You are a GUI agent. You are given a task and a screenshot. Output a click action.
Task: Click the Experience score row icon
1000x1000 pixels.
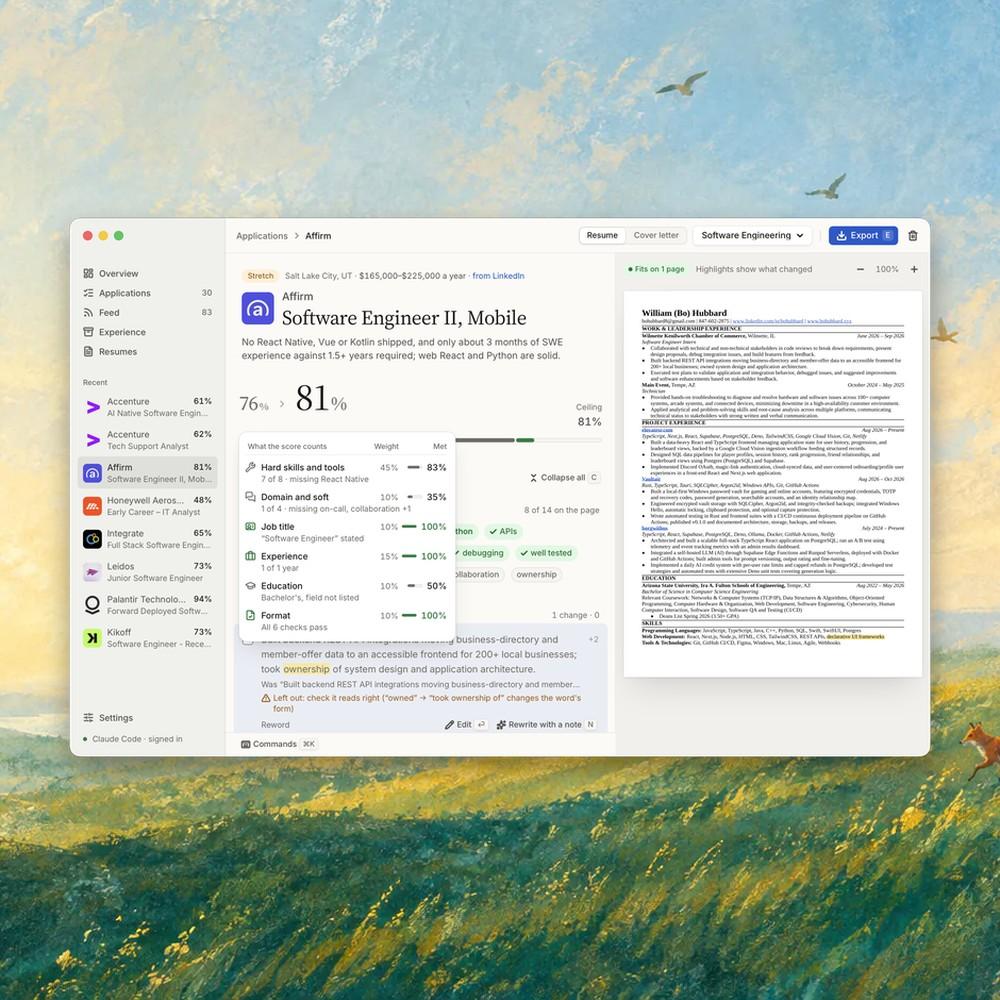coord(251,556)
